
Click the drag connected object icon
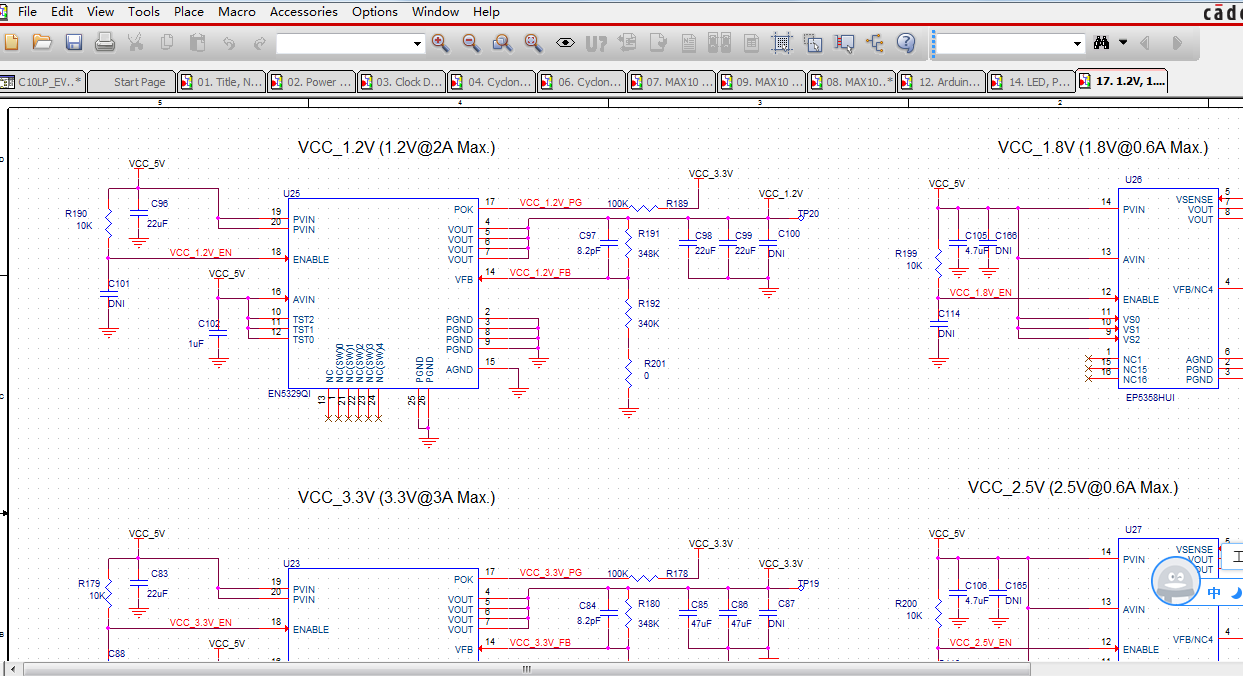(x=844, y=43)
